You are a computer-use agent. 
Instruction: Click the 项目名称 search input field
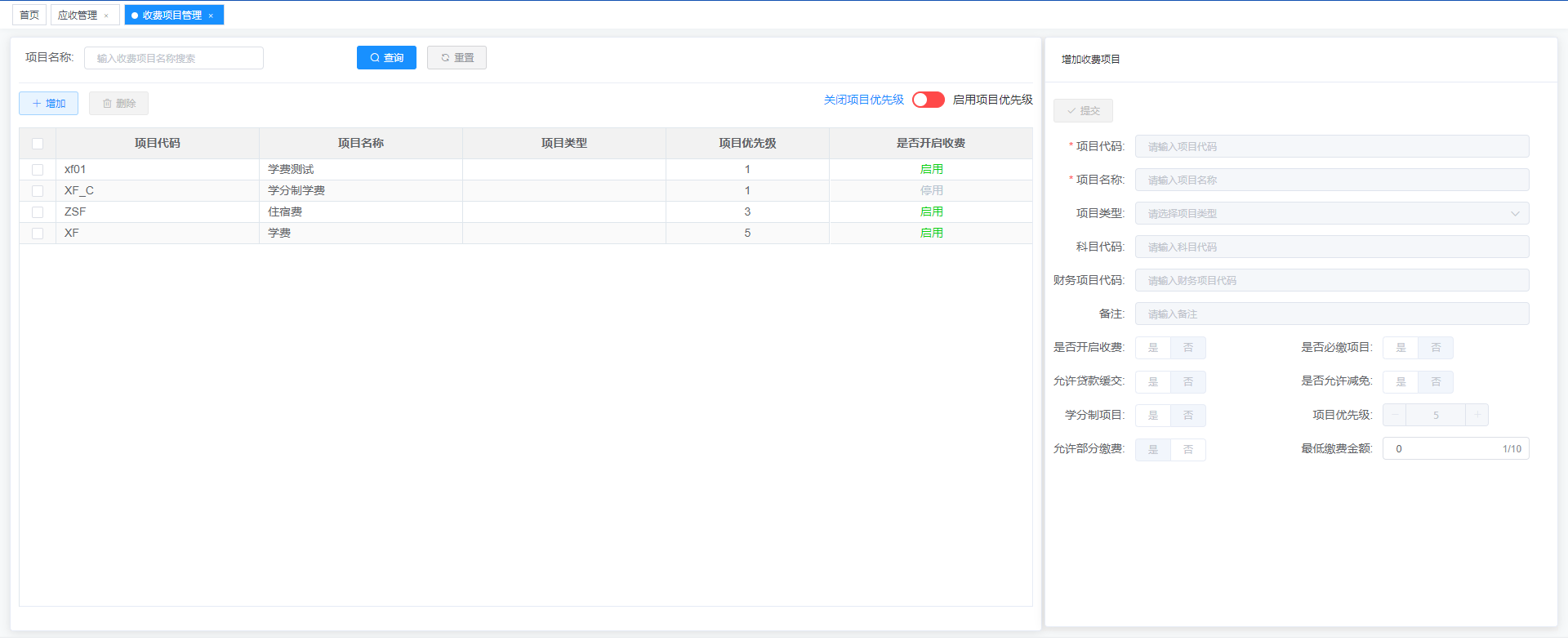click(174, 58)
